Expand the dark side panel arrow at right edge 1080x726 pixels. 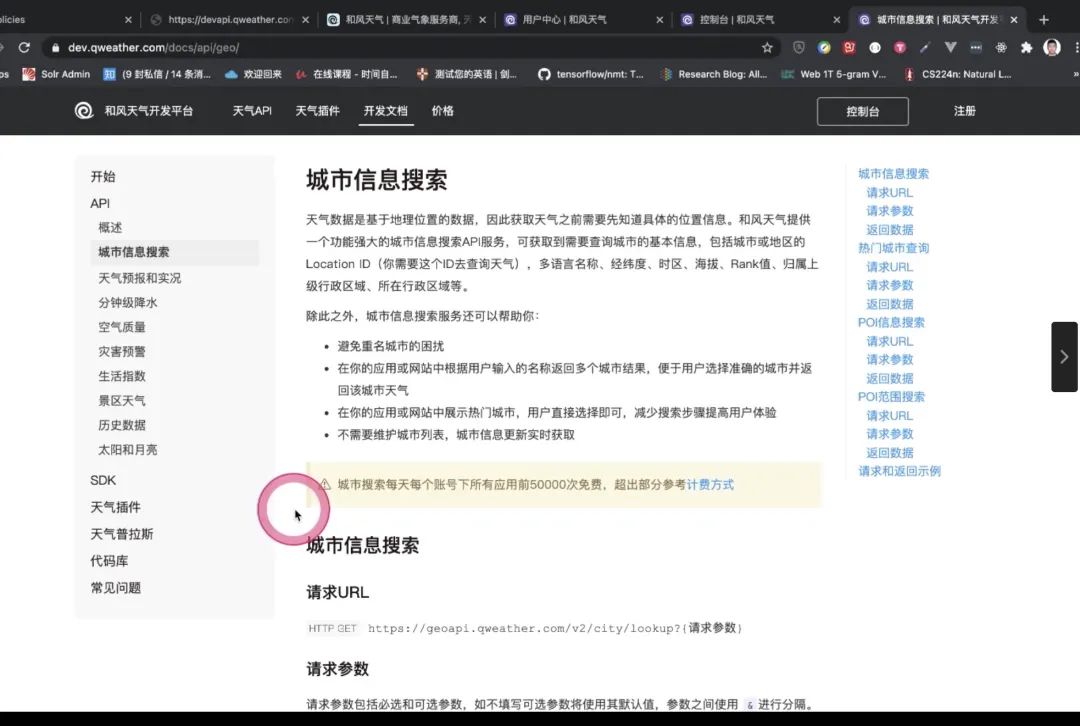(x=1064, y=357)
